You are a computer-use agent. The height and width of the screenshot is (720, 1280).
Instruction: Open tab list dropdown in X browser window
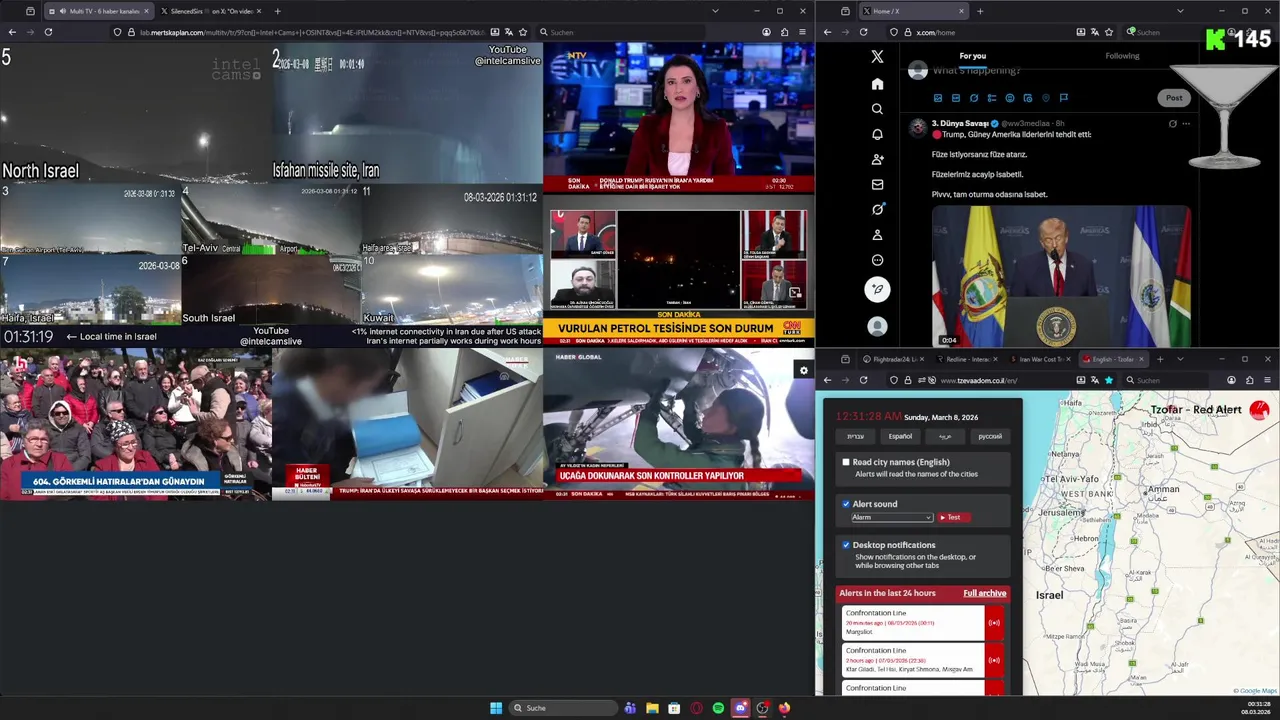[x=1180, y=11]
